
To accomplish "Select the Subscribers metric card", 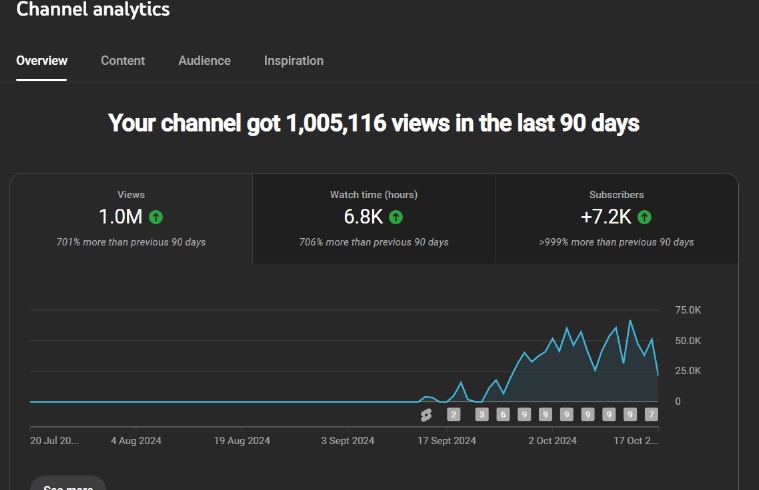I will [617, 219].
